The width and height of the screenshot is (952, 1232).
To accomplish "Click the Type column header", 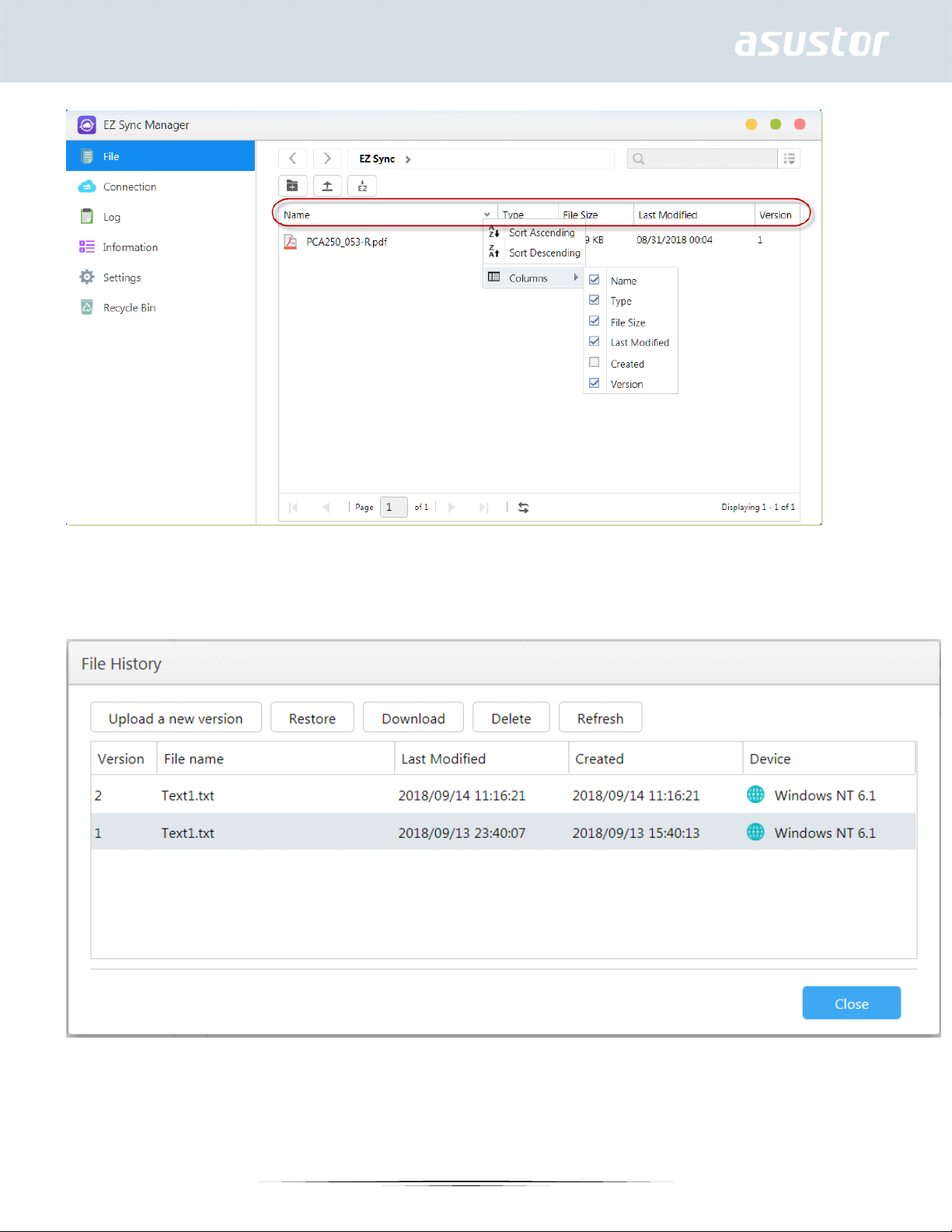I will point(528,215).
